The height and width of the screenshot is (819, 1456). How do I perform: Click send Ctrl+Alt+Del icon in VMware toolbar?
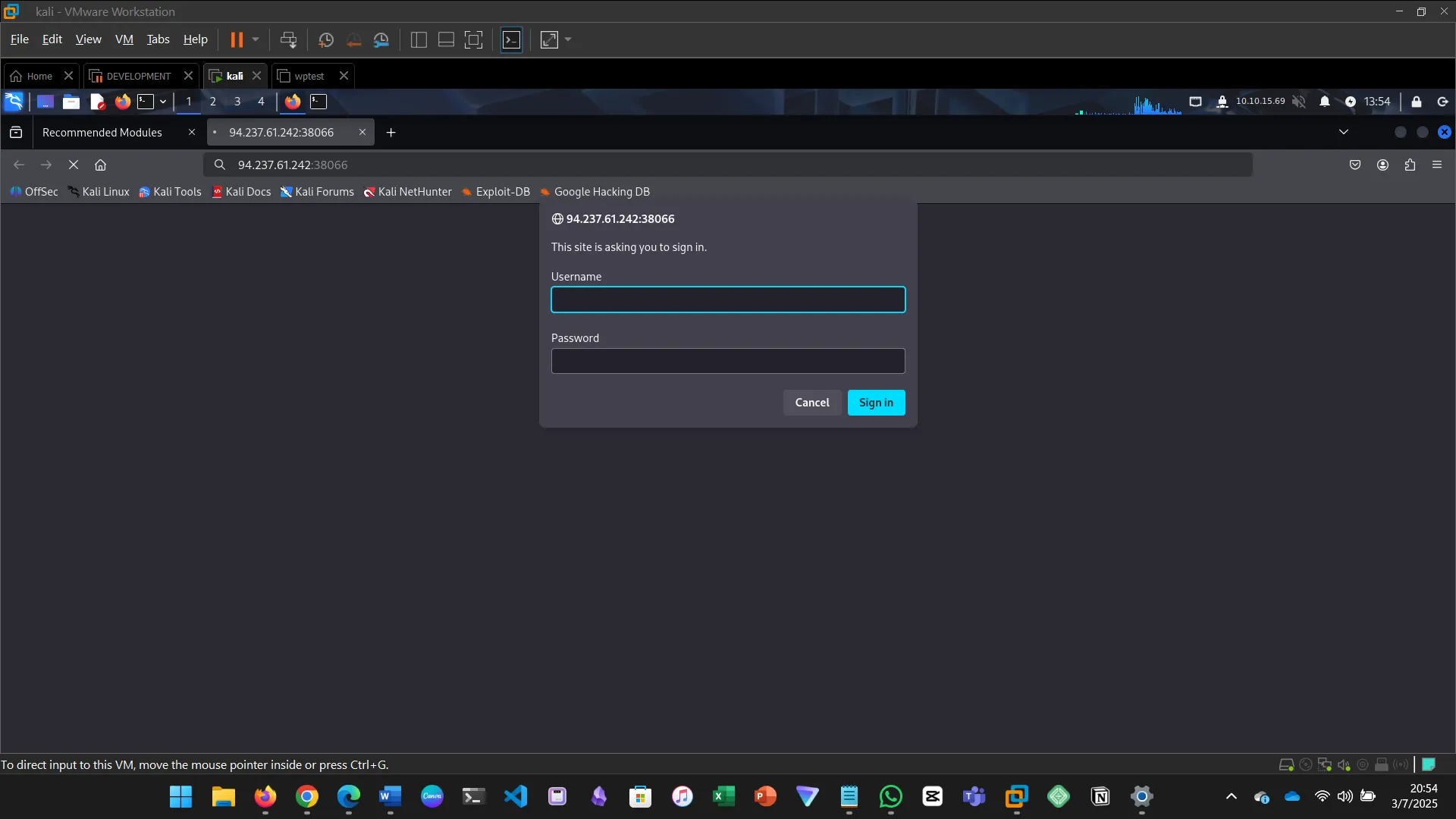click(x=288, y=39)
